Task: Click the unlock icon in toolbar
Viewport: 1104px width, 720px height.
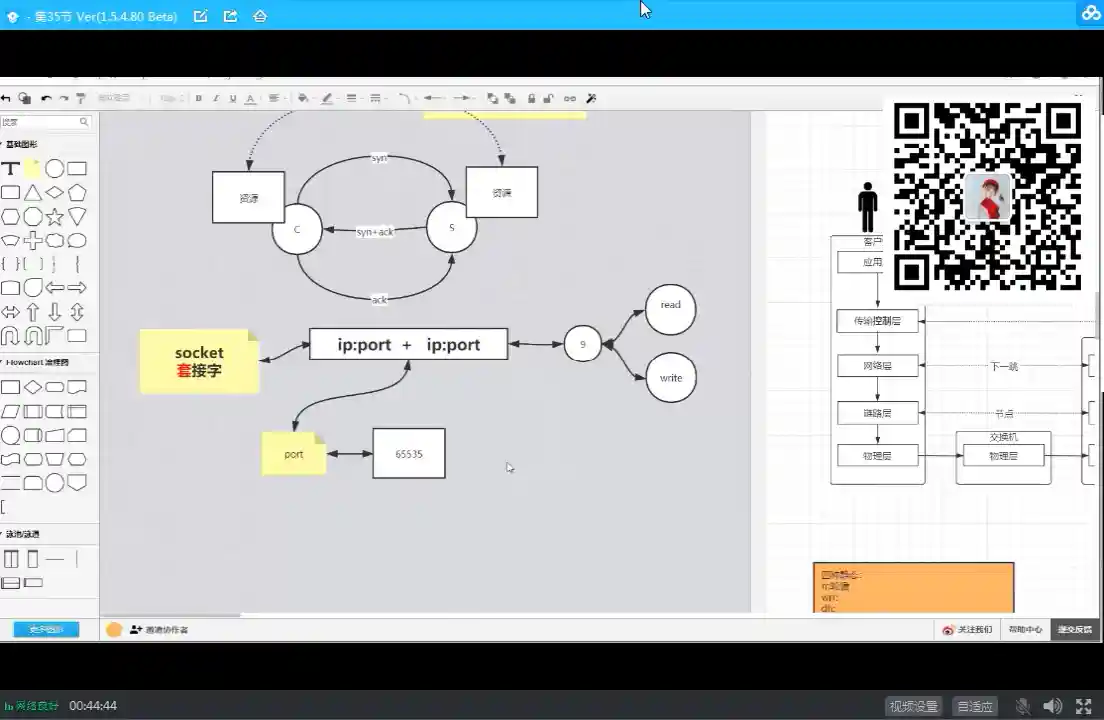Action: (x=548, y=99)
